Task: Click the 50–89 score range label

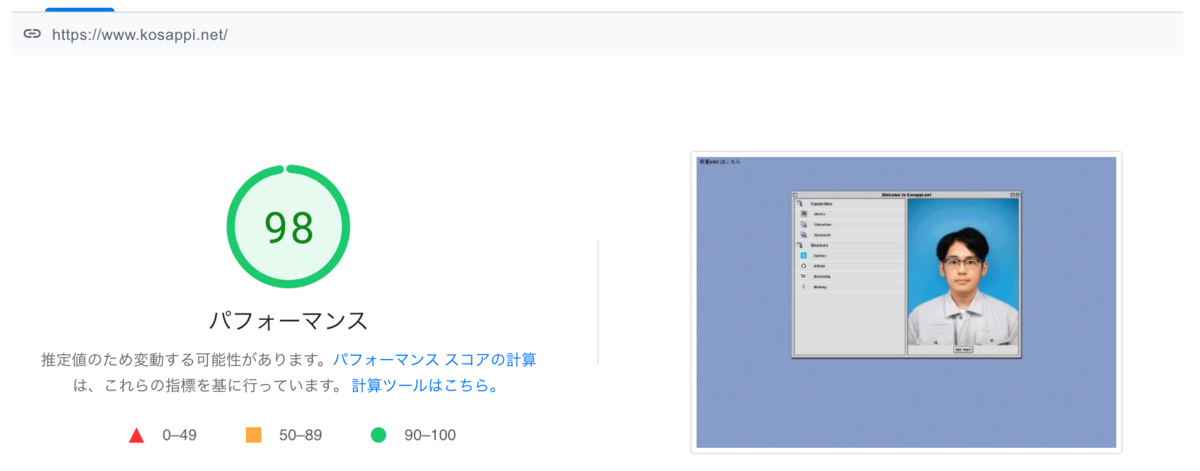Action: click(x=300, y=435)
